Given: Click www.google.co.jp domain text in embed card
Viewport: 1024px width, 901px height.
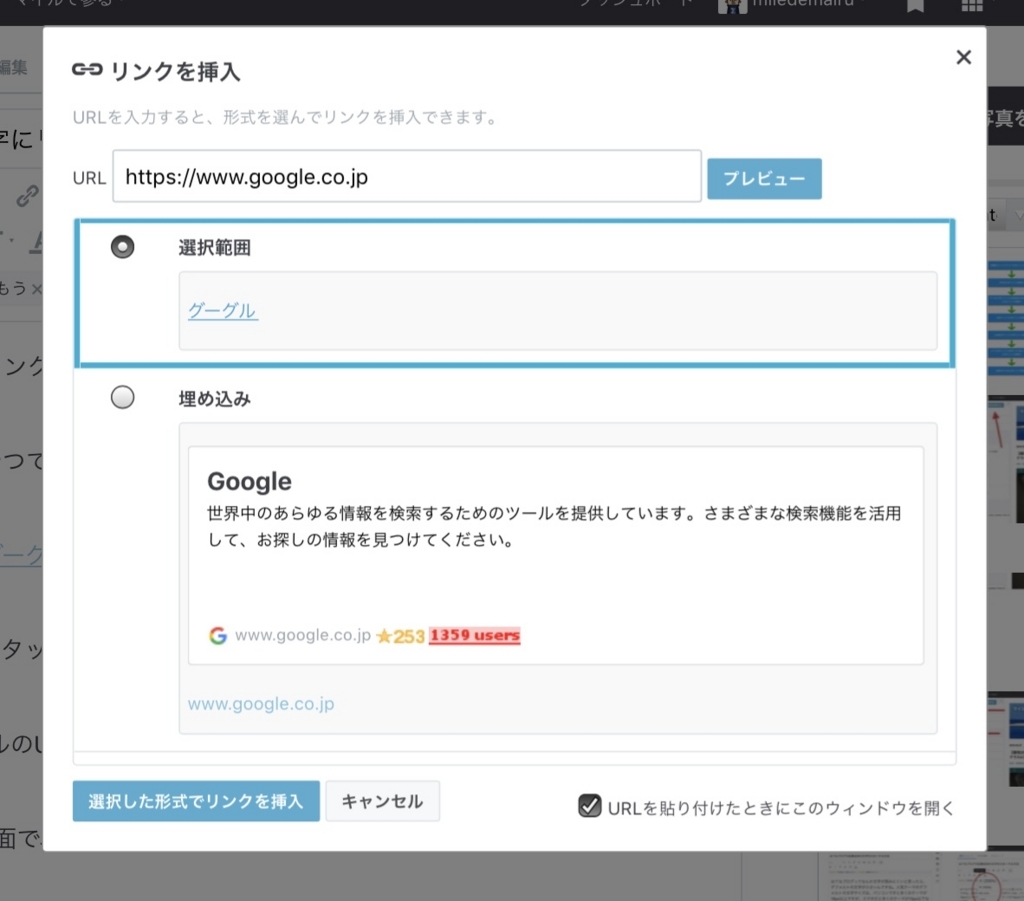Looking at the screenshot, I should click(x=302, y=635).
